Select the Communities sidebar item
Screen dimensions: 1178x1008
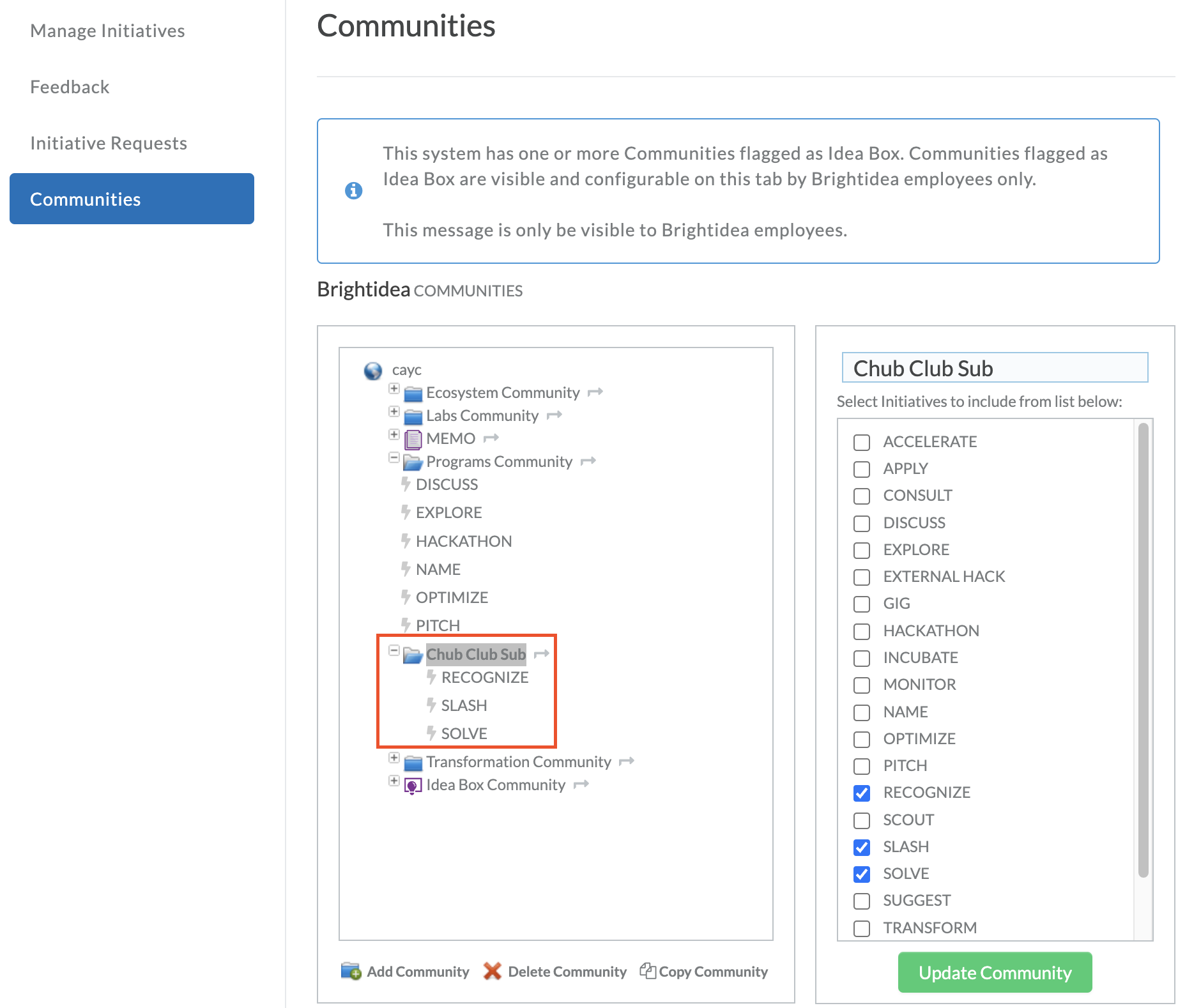pos(132,199)
